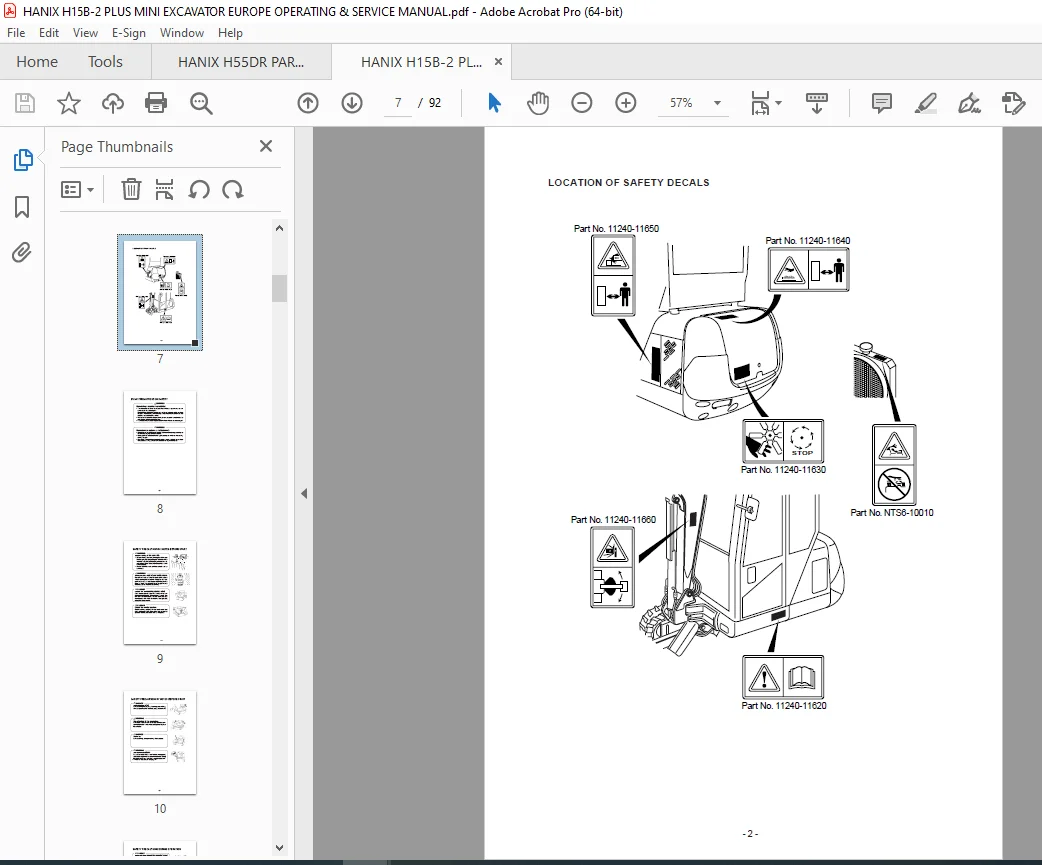Viewport: 1042px width, 865px height.
Task: Open the Bookmarks sidebar panel
Action: (x=22, y=207)
